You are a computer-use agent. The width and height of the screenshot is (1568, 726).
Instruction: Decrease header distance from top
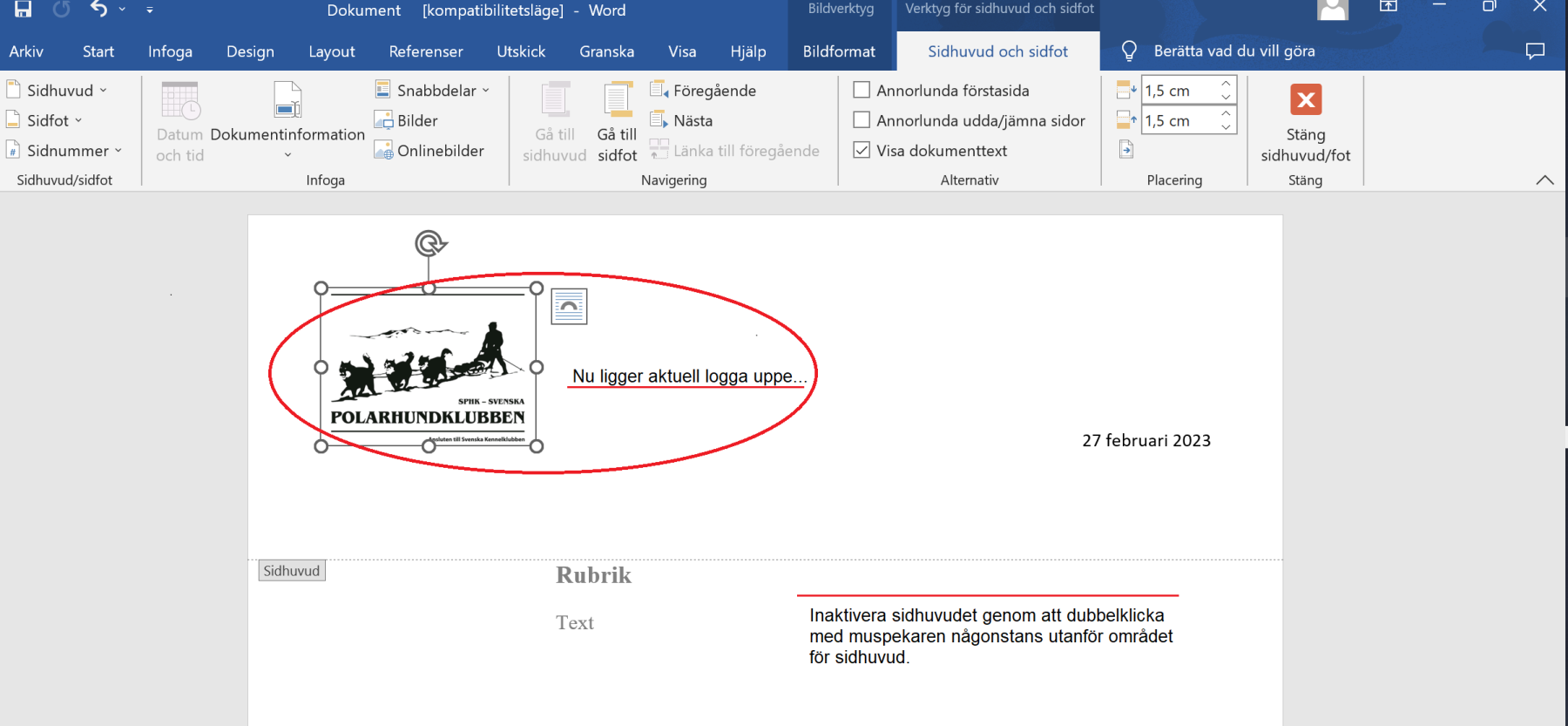pyautogui.click(x=1227, y=98)
